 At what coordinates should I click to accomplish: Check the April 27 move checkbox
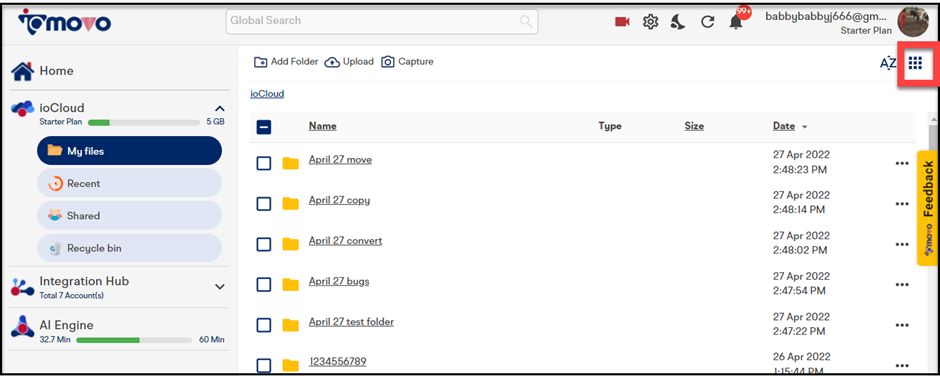click(x=264, y=164)
